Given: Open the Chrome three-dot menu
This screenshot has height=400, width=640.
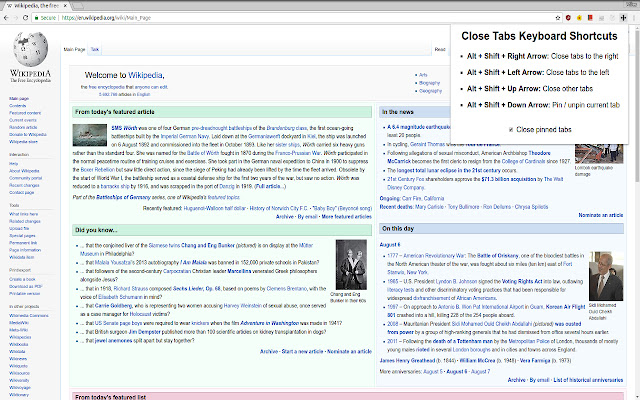Looking at the screenshot, I should point(632,18).
